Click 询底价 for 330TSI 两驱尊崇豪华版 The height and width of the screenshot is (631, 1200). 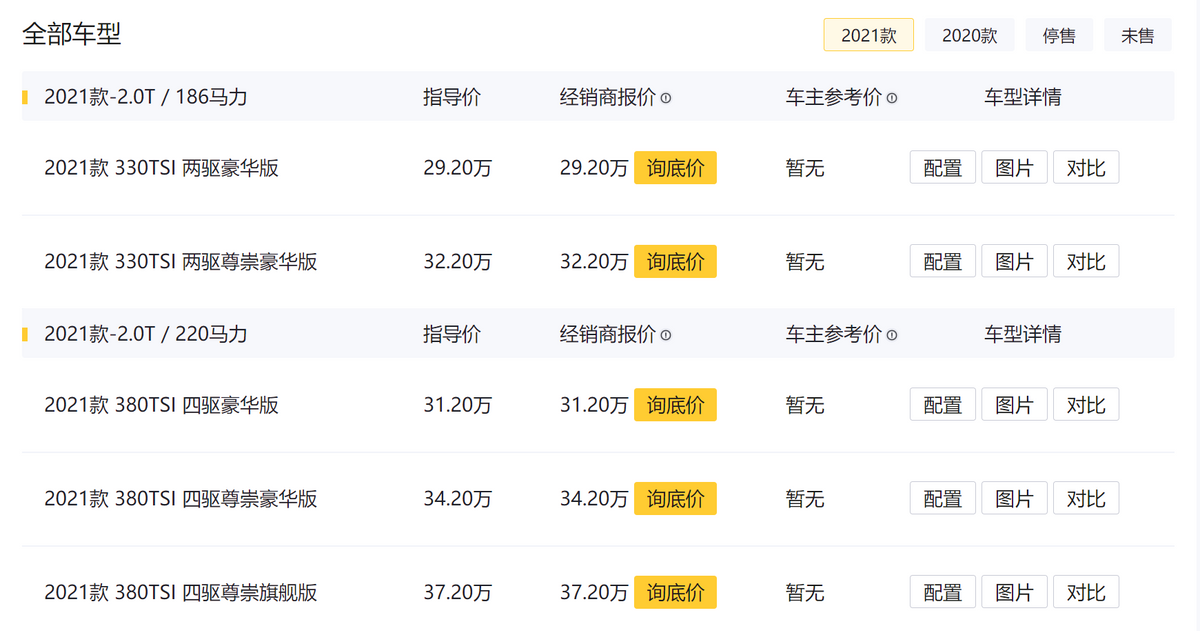[675, 262]
